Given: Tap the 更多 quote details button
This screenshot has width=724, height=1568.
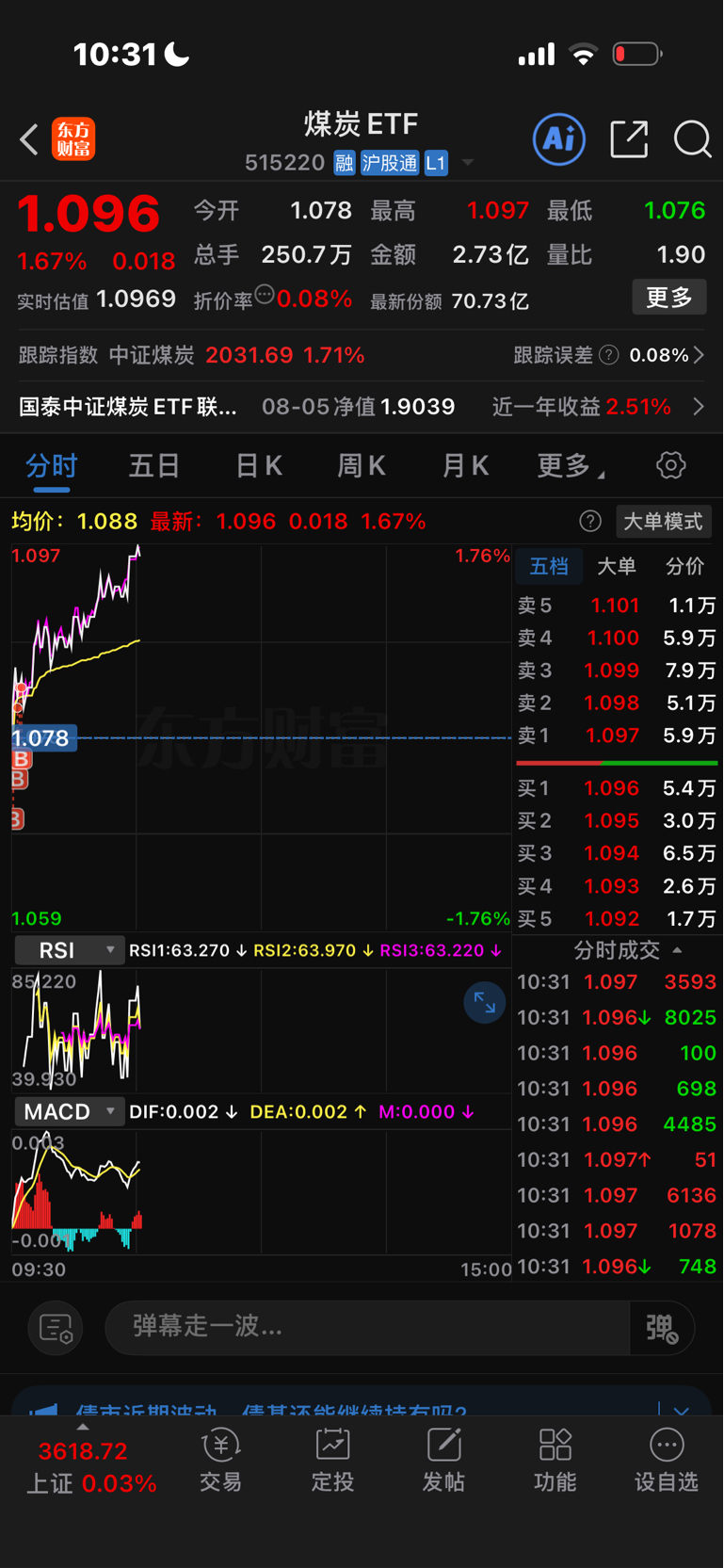Looking at the screenshot, I should pyautogui.click(x=669, y=298).
